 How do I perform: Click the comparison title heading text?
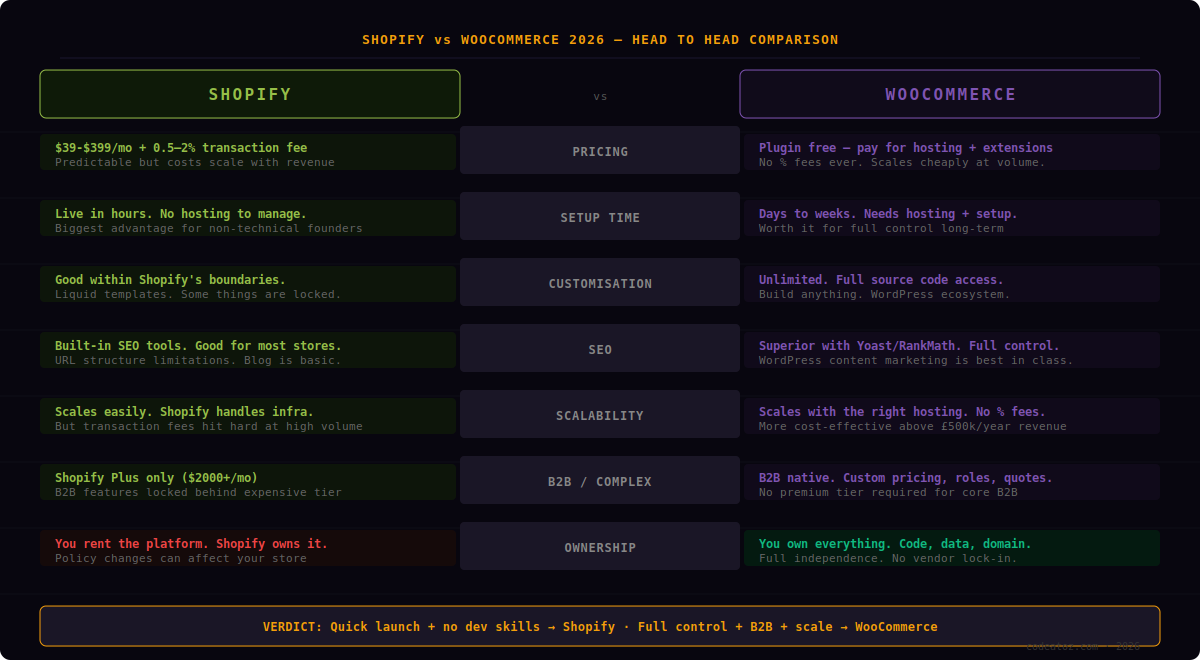click(x=600, y=40)
